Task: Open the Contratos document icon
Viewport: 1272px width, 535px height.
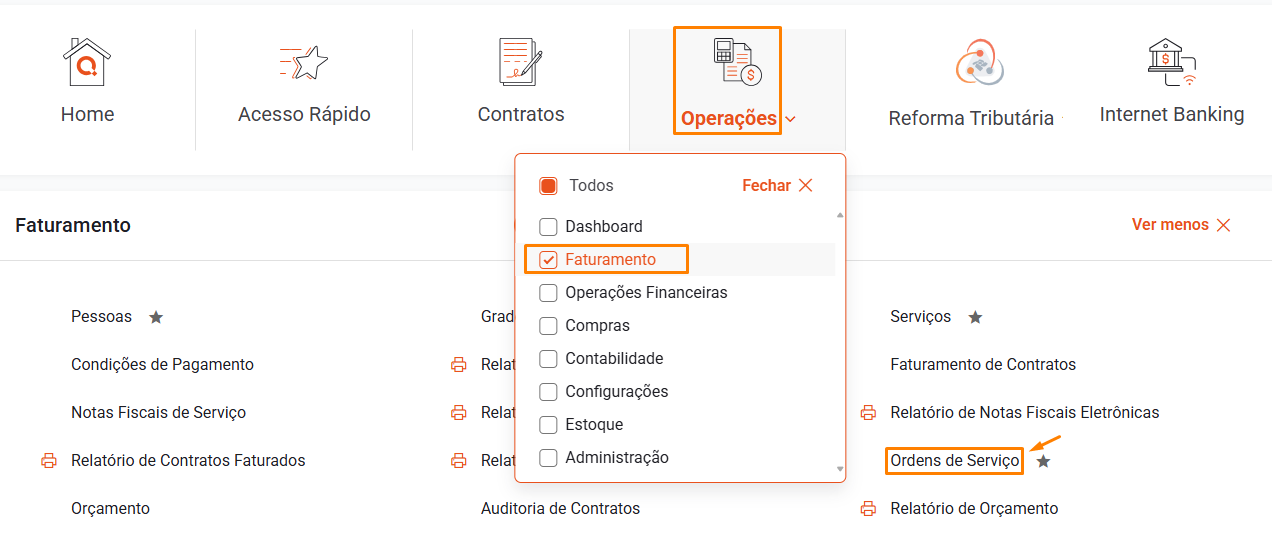Action: [x=520, y=62]
